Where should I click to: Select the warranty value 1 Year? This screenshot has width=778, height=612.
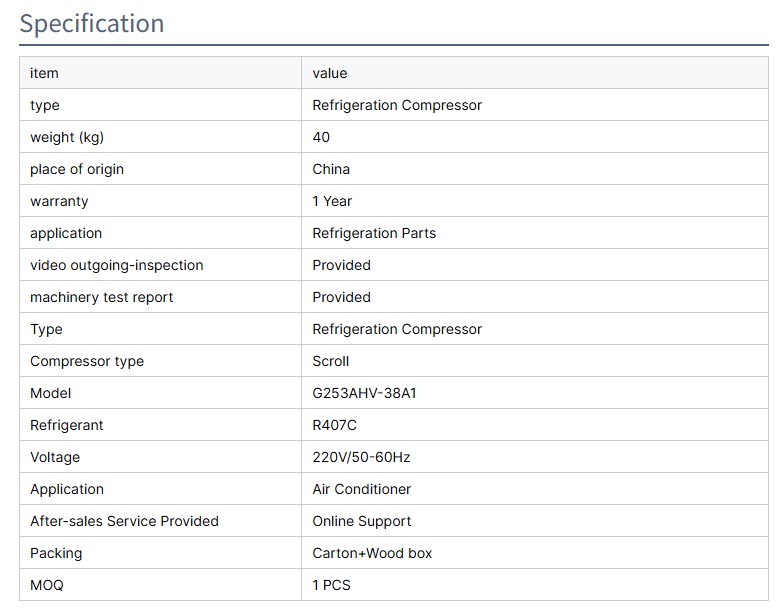(x=332, y=201)
